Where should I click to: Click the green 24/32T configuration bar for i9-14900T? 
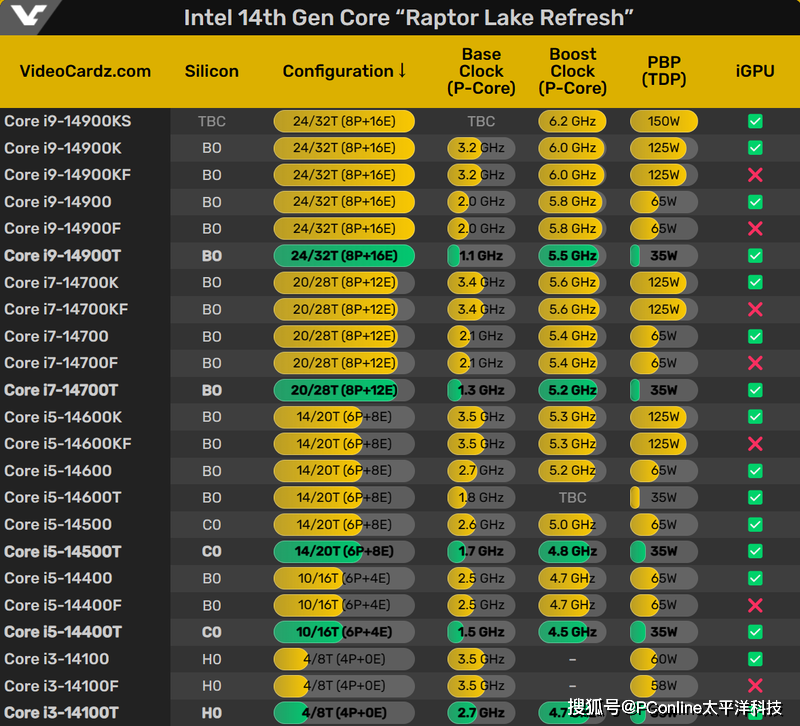tap(343, 256)
